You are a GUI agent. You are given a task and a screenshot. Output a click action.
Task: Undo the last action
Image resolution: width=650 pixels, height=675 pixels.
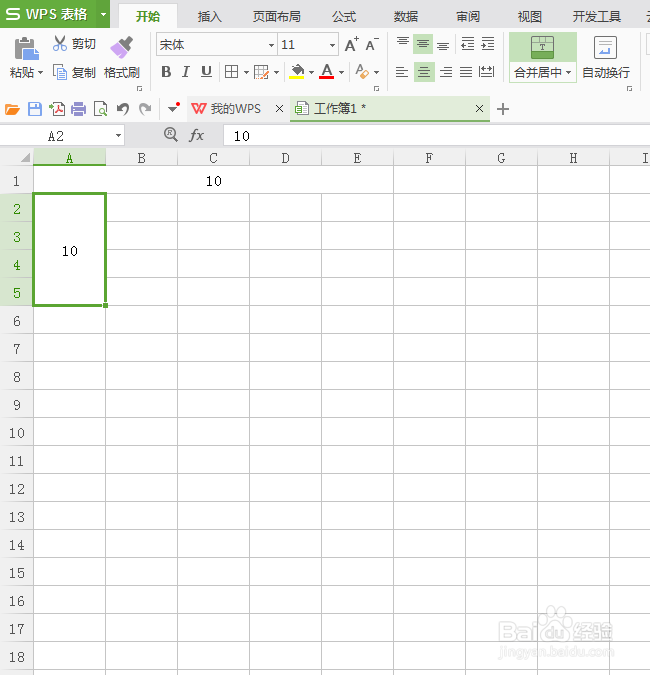coord(123,109)
